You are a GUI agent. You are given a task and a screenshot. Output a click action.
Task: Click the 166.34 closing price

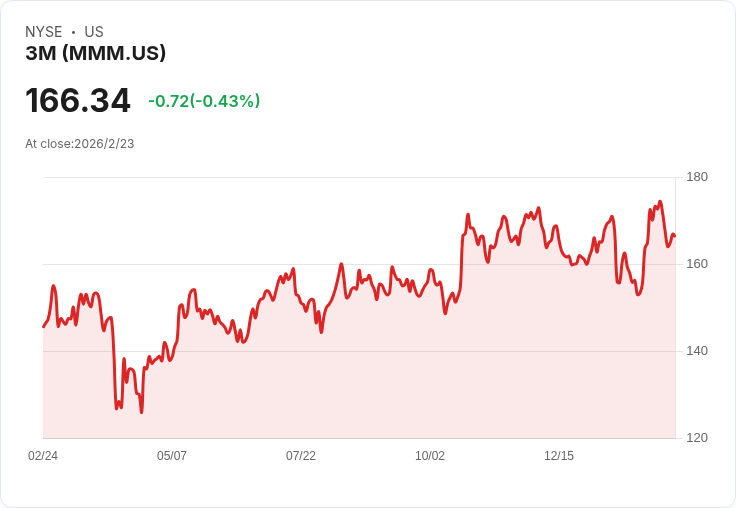coord(78,101)
